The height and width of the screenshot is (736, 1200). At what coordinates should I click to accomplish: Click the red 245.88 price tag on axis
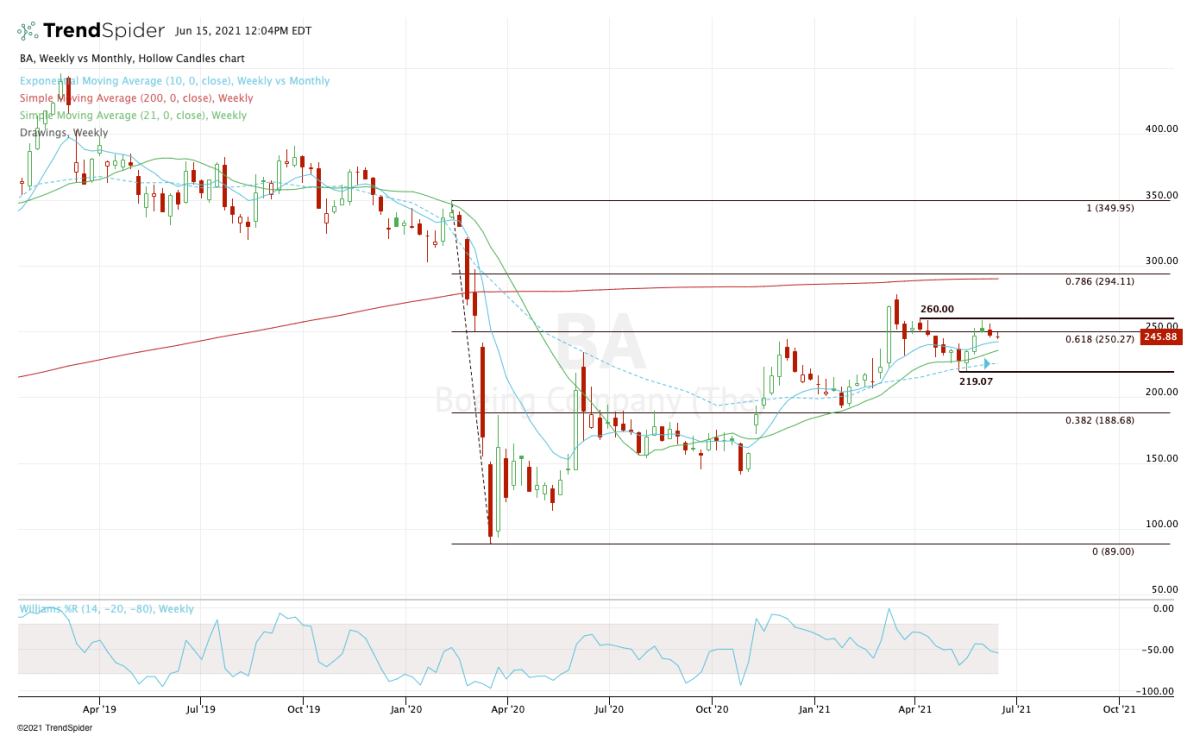pyautogui.click(x=1160, y=337)
